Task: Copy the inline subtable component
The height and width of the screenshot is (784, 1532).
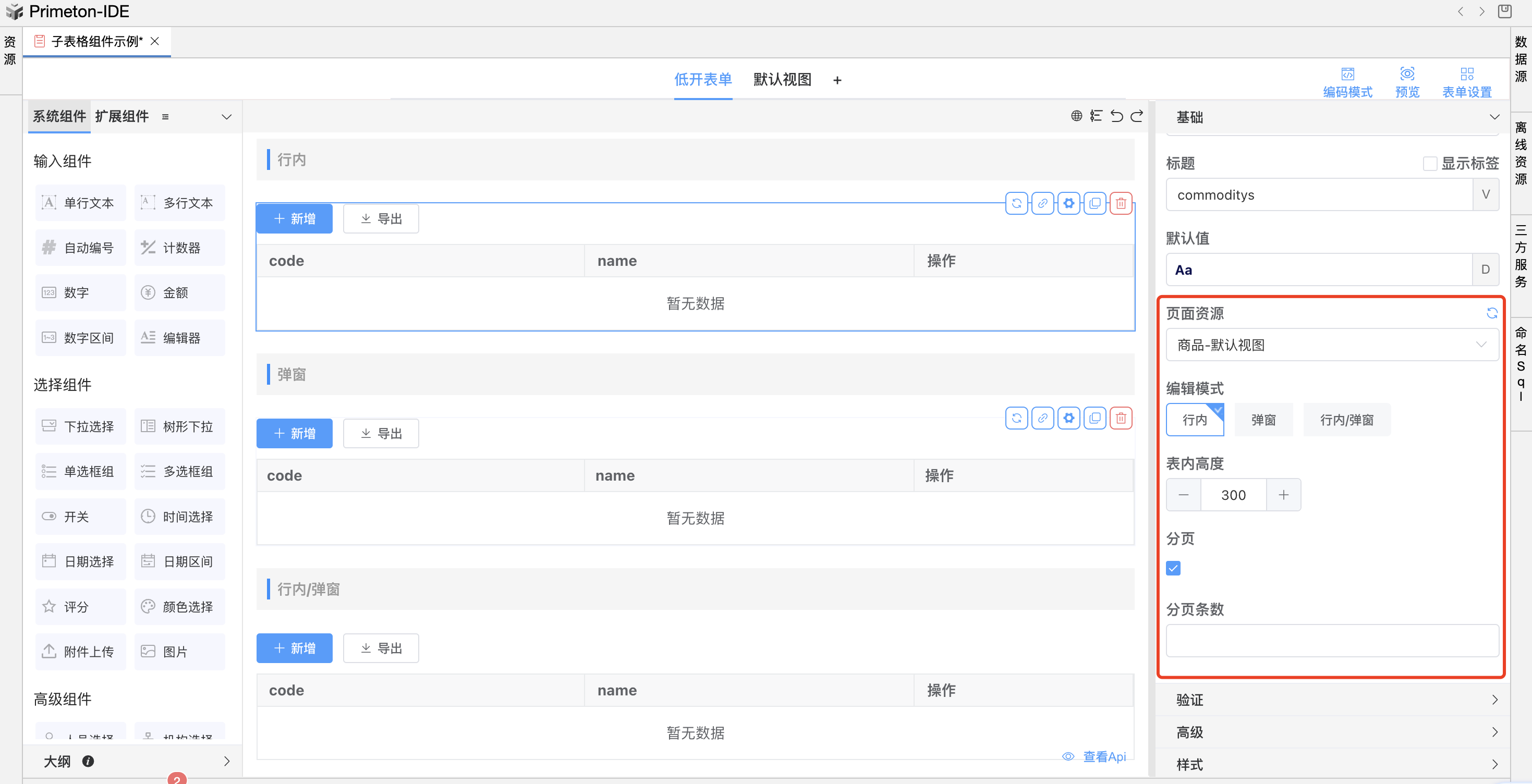Action: [x=1095, y=203]
